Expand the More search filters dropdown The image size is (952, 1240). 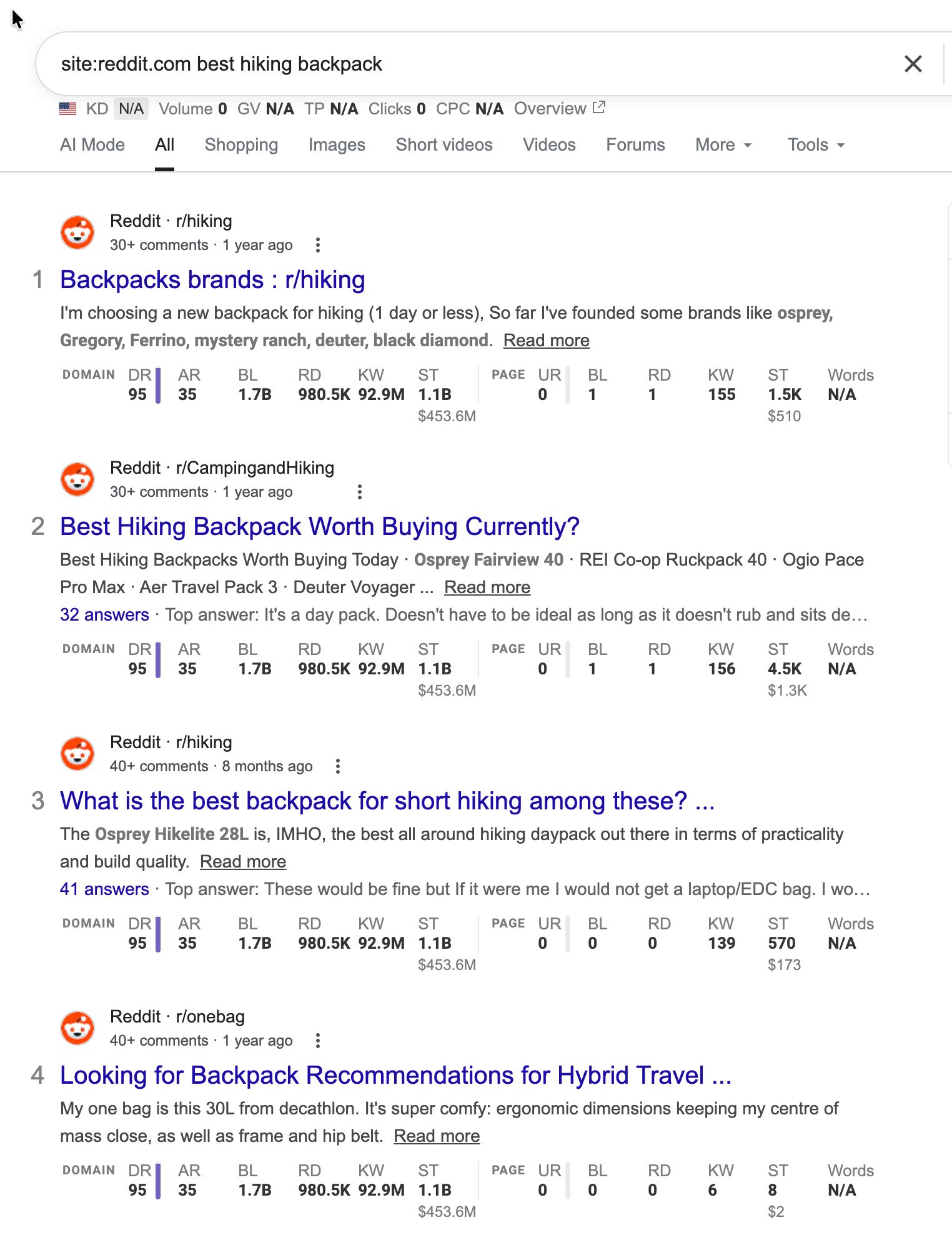pos(723,145)
